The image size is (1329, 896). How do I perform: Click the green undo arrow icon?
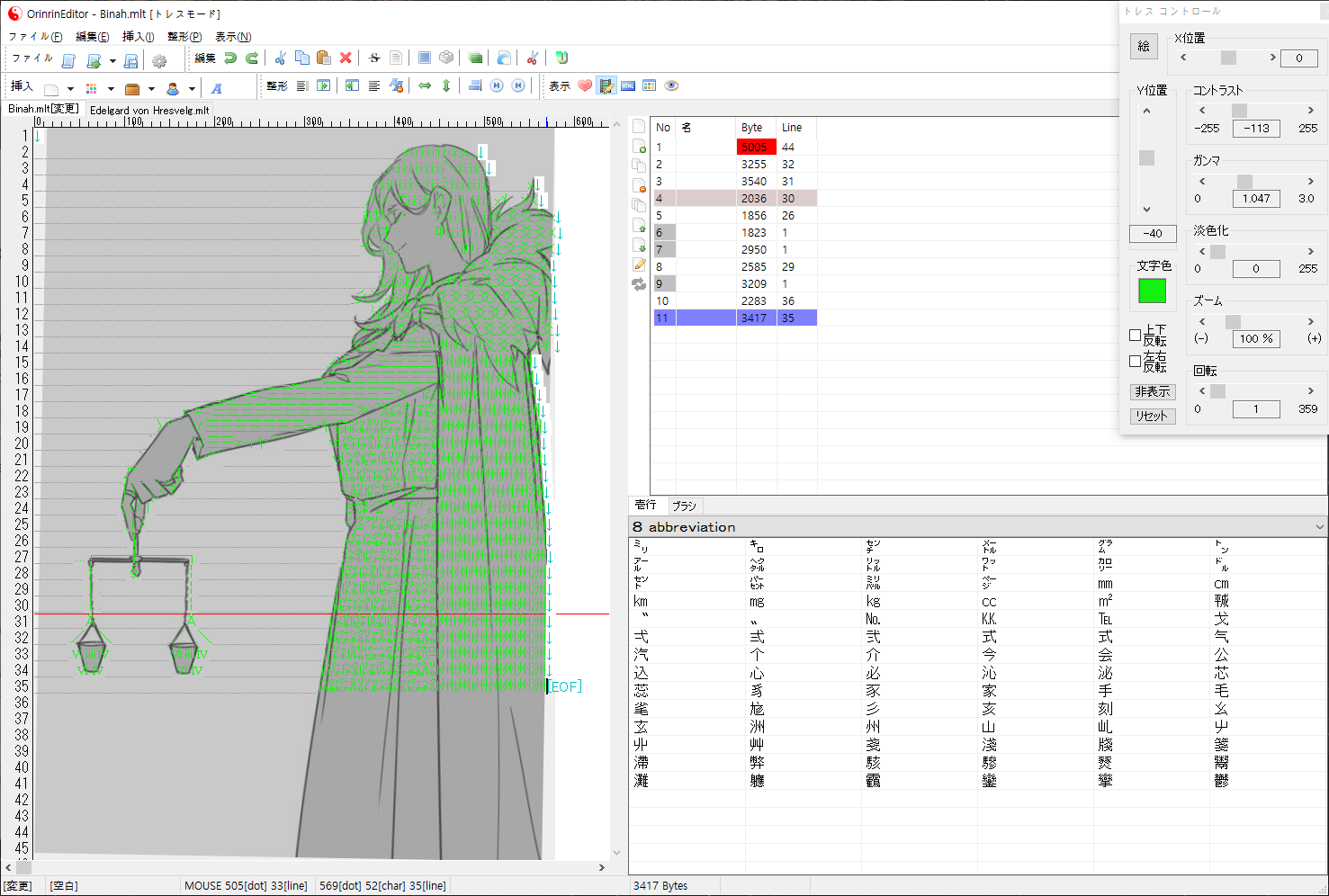tap(230, 58)
